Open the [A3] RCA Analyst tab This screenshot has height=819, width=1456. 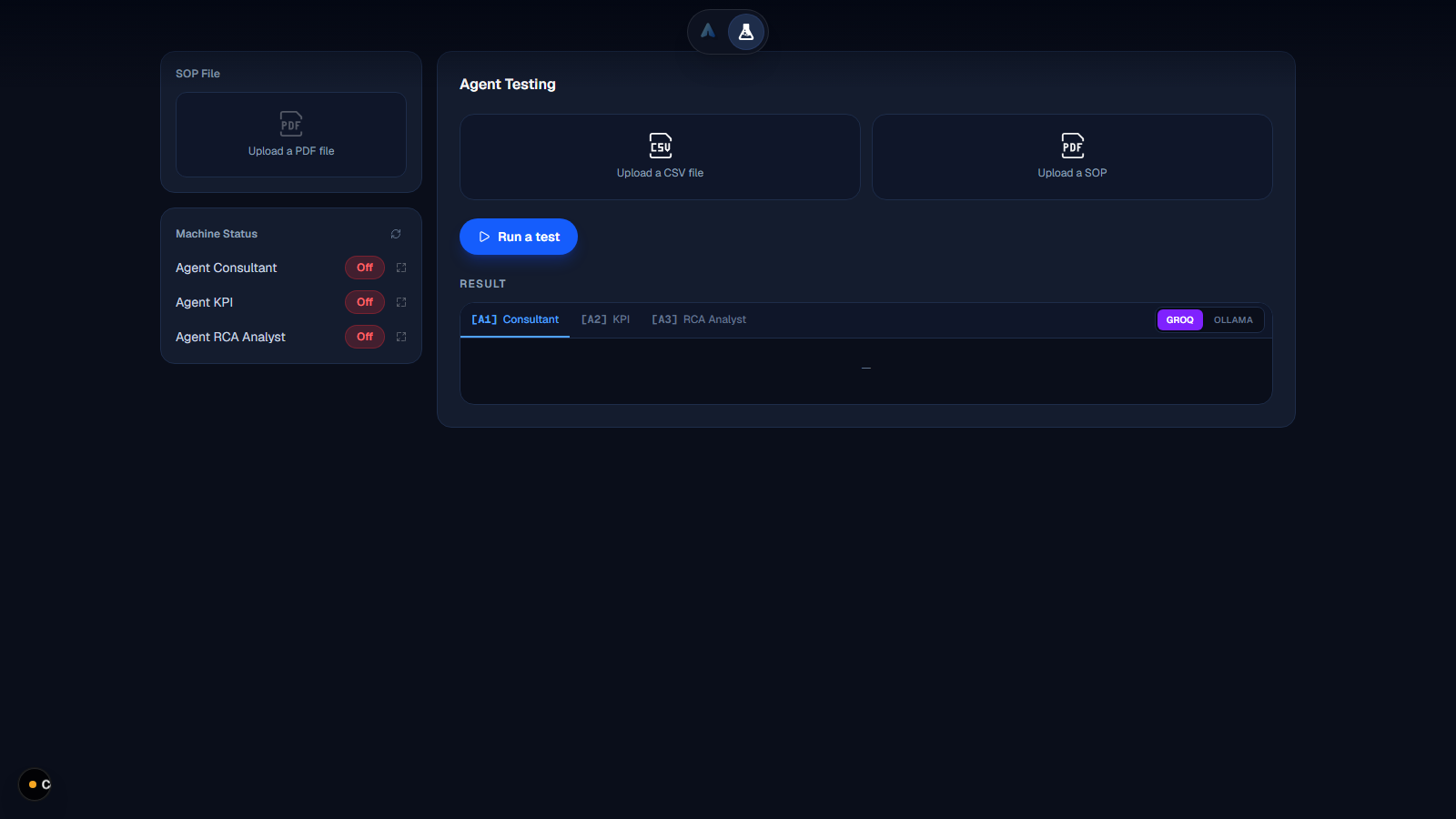pos(699,319)
